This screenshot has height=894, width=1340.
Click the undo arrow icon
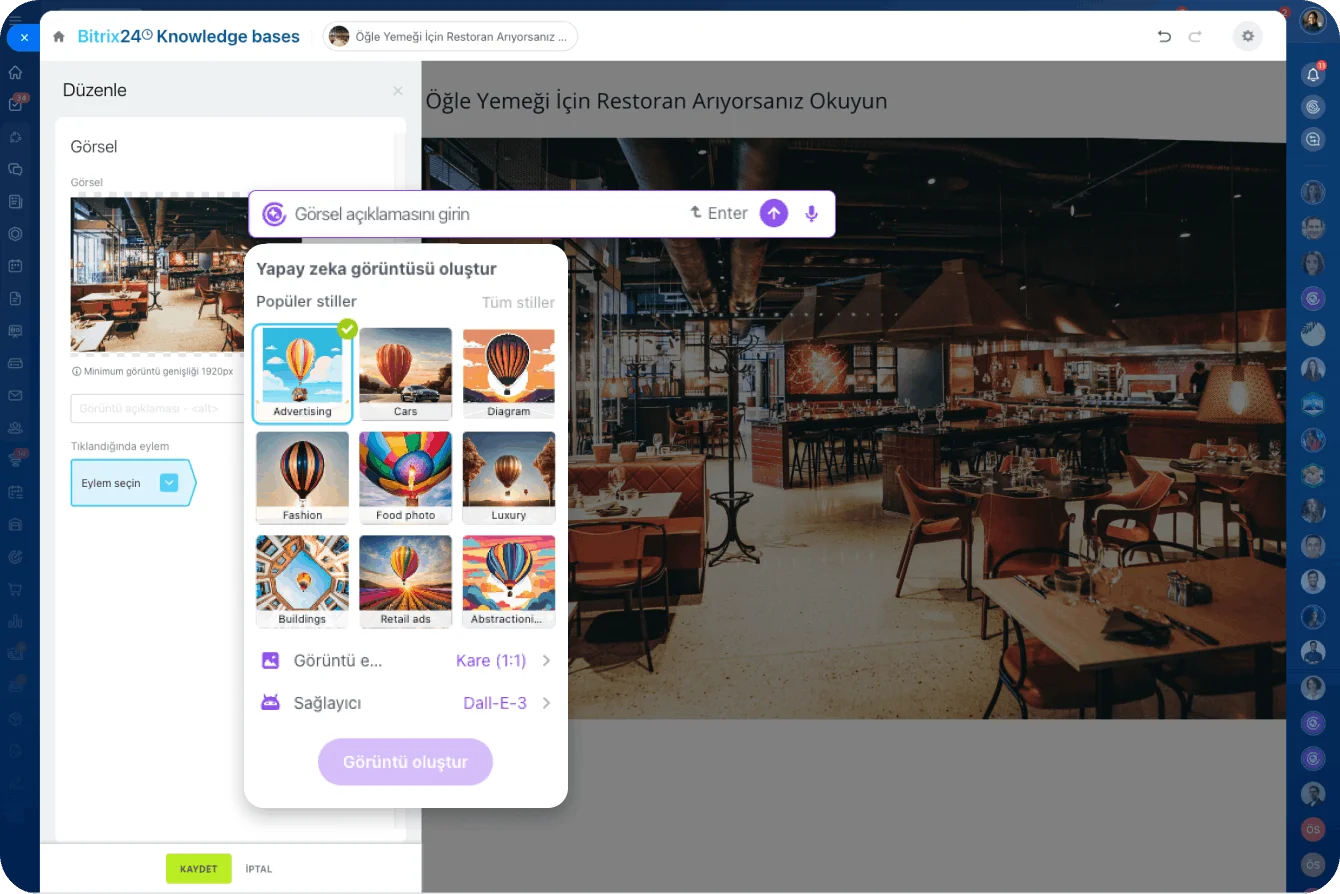1164,37
